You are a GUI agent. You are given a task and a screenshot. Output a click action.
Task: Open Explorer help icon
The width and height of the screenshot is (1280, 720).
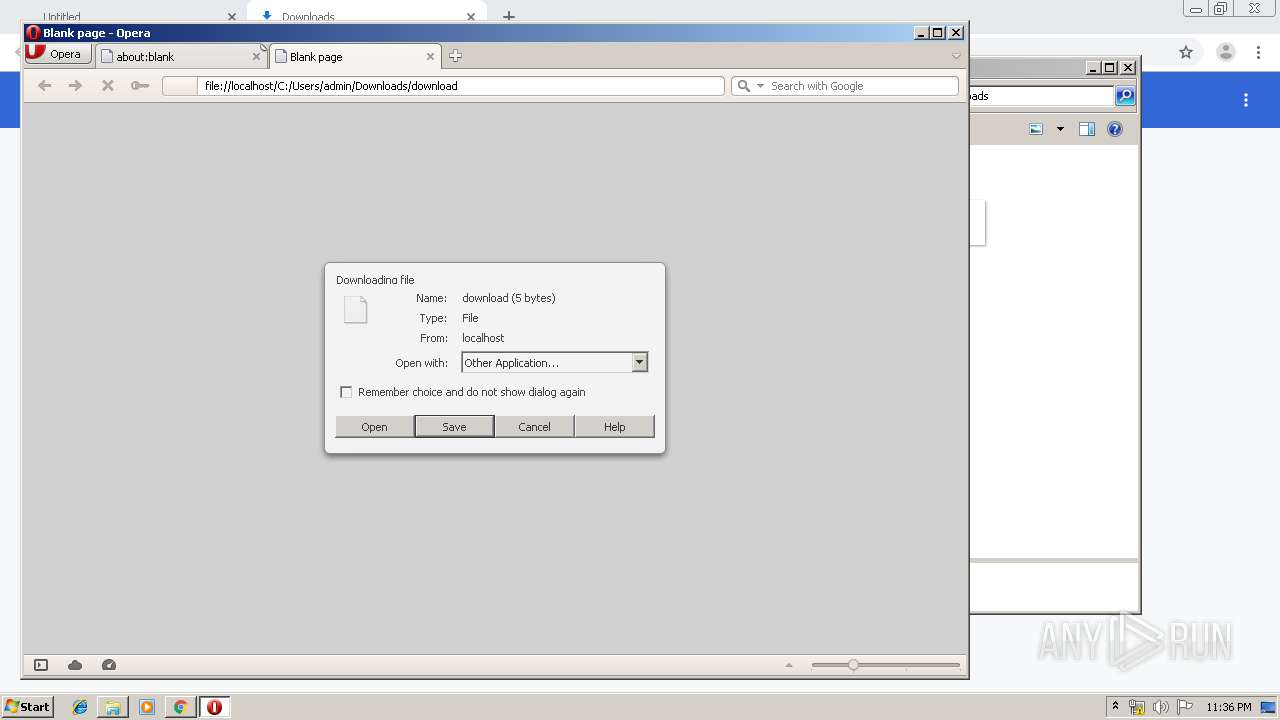coord(1115,129)
